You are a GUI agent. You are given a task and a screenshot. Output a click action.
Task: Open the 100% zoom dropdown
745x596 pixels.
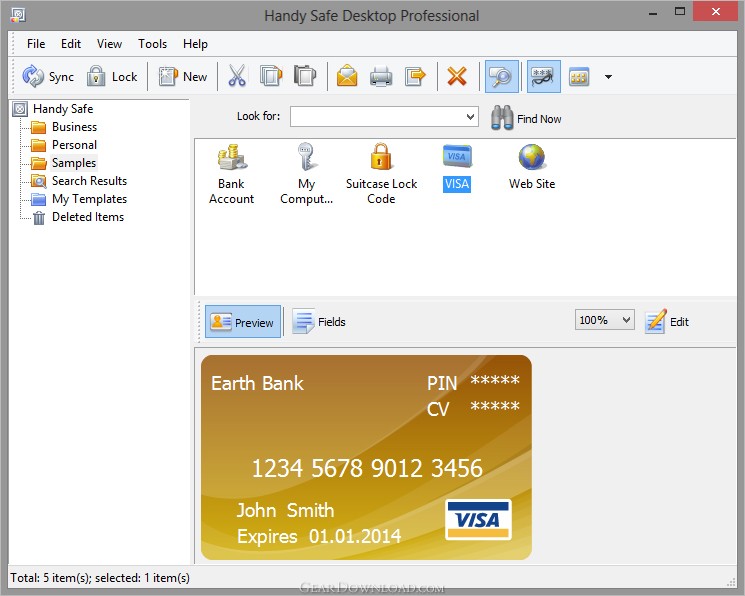(x=604, y=320)
